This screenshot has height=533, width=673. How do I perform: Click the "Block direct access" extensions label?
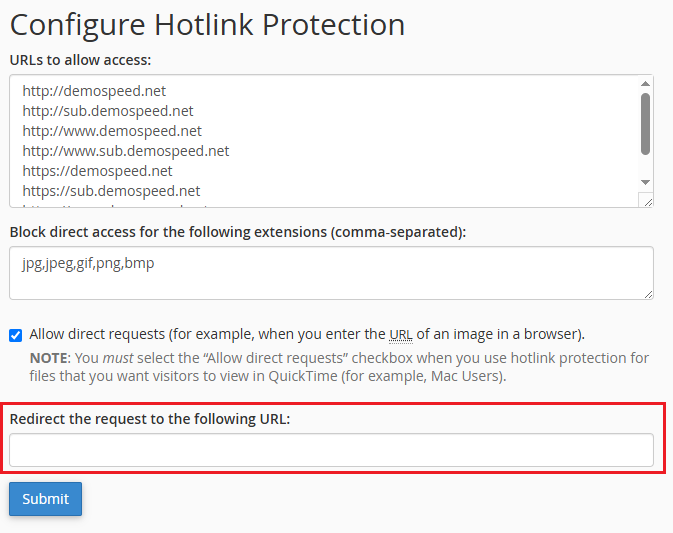pos(238,232)
